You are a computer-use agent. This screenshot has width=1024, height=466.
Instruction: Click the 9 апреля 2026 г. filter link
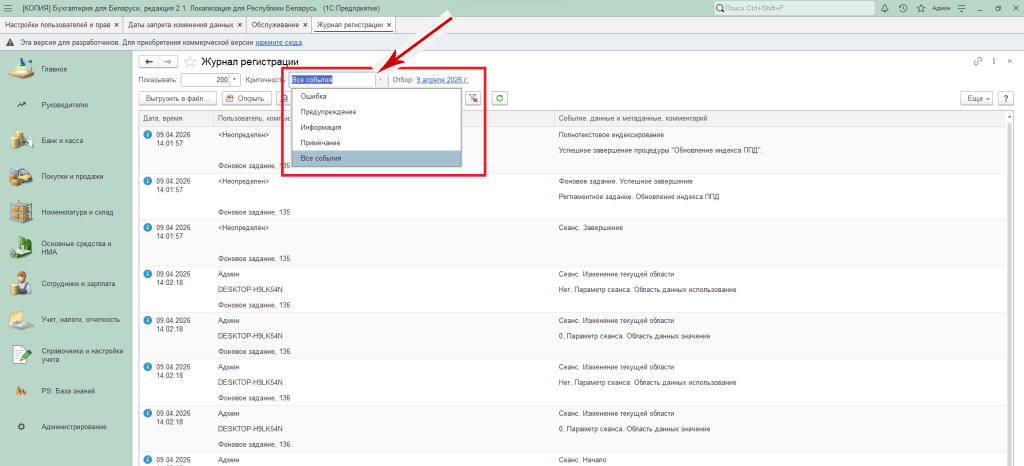tap(442, 79)
